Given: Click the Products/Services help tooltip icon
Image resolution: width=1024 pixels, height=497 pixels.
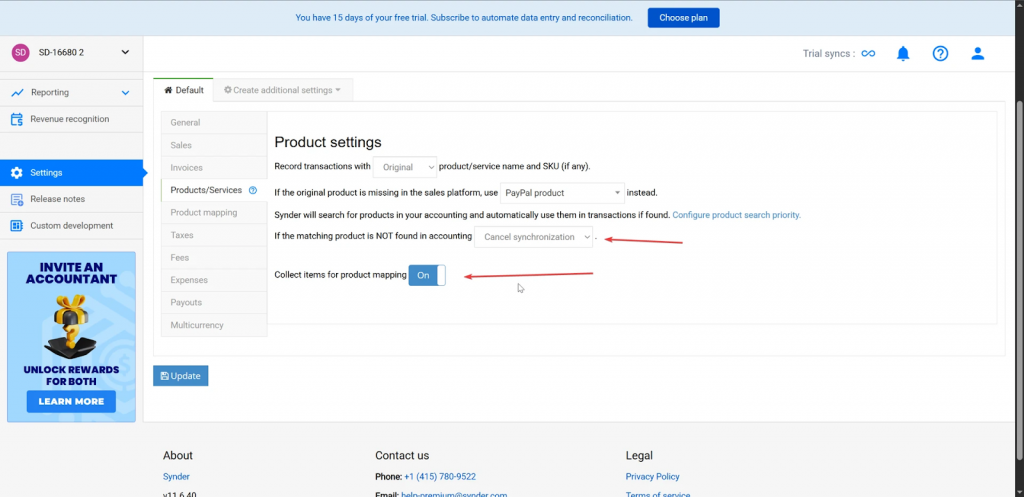Looking at the screenshot, I should 253,190.
